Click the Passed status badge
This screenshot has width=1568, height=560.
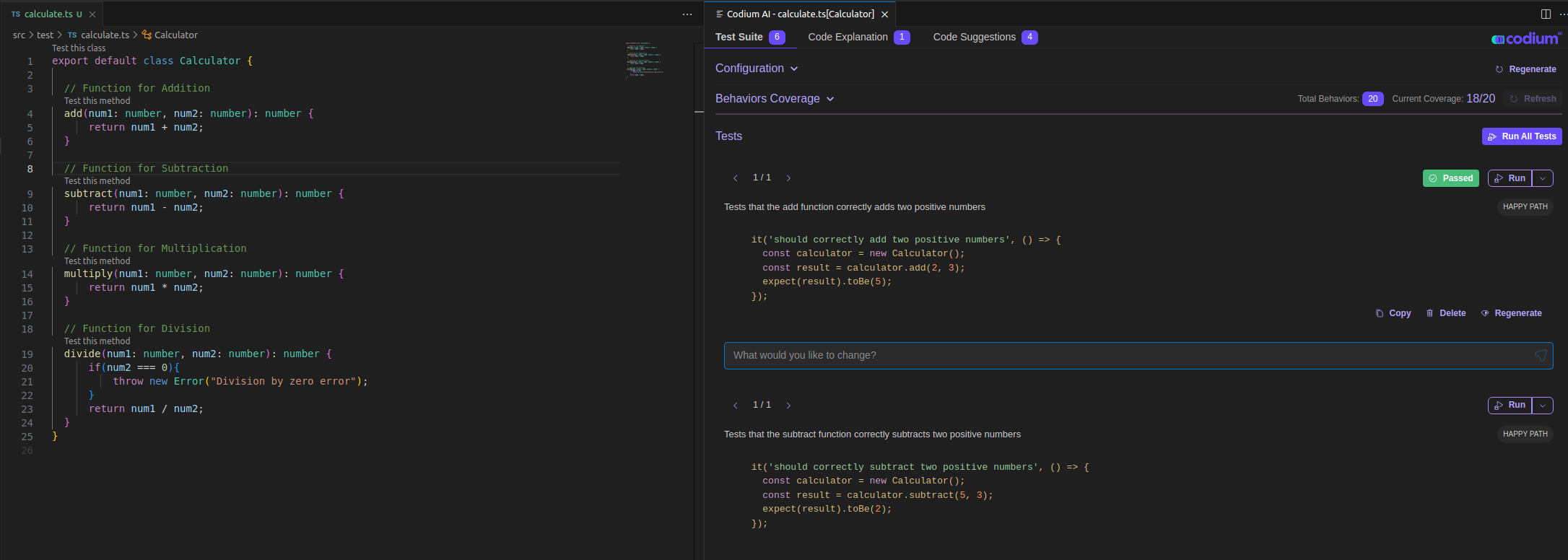pyautogui.click(x=1451, y=178)
